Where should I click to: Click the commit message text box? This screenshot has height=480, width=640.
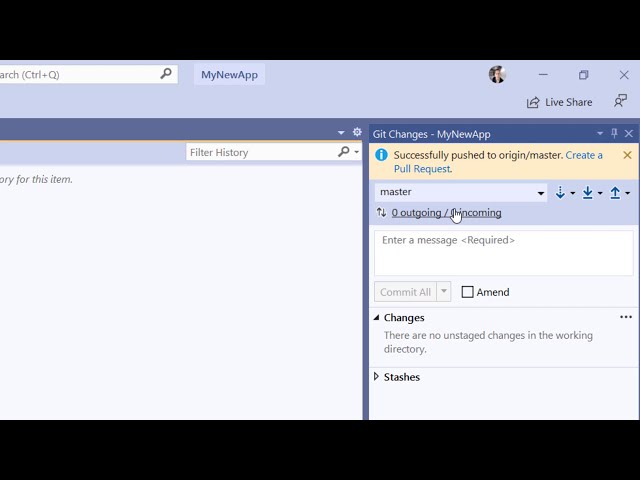click(x=504, y=253)
